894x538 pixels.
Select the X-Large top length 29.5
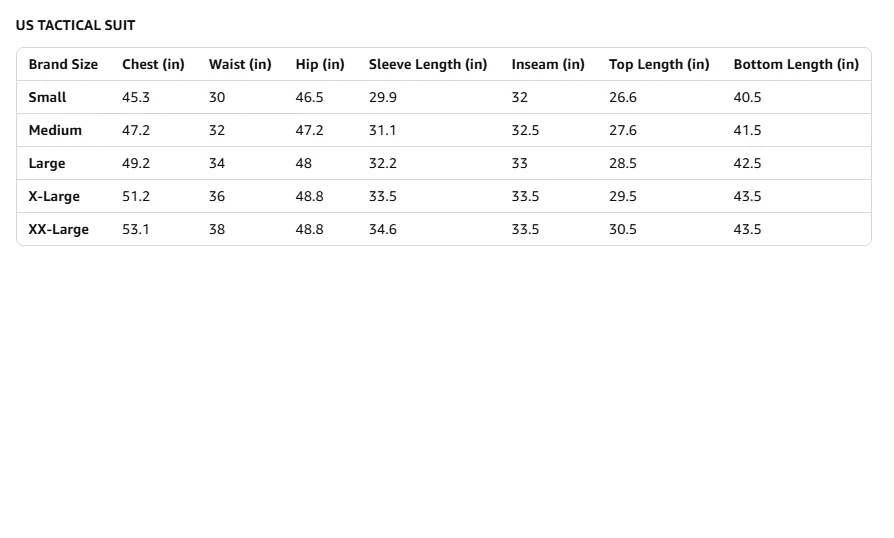623,196
